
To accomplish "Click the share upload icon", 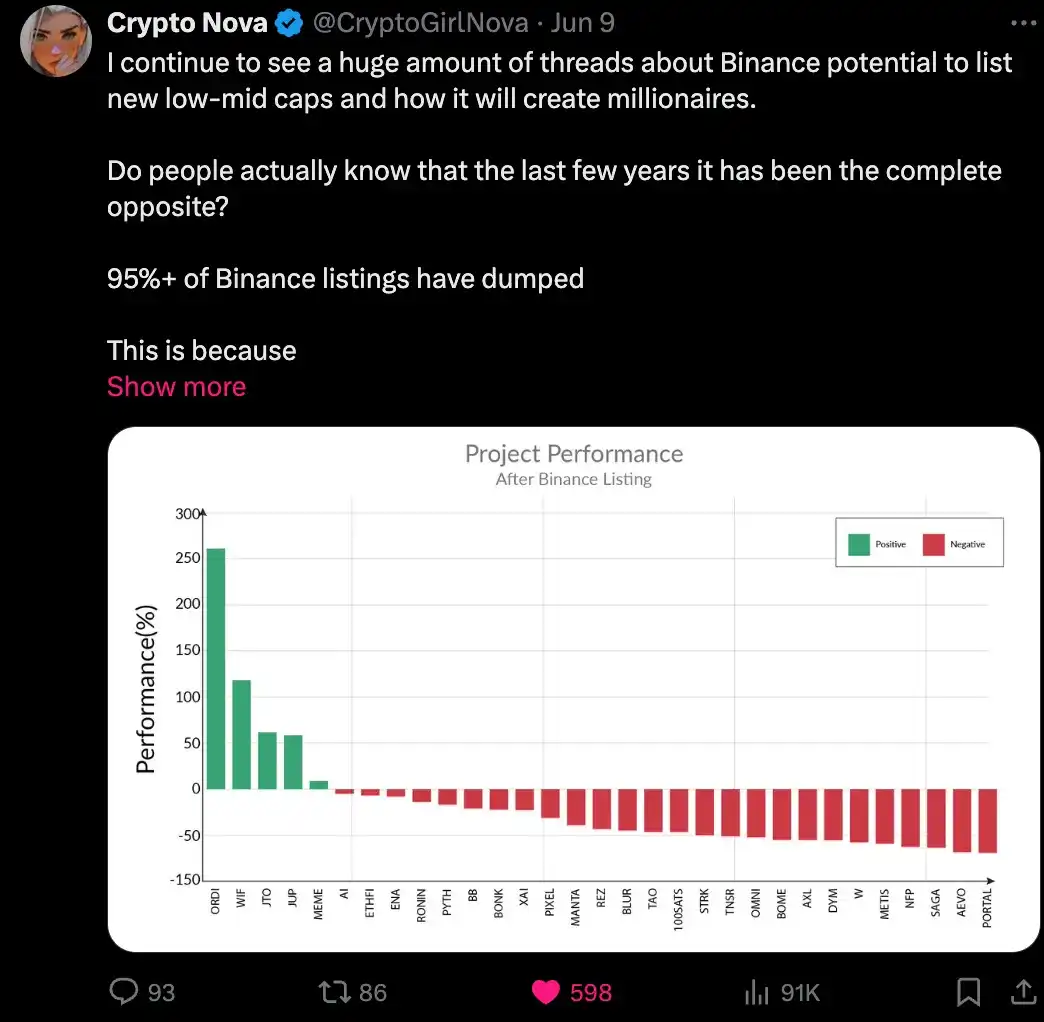I will 1022,991.
